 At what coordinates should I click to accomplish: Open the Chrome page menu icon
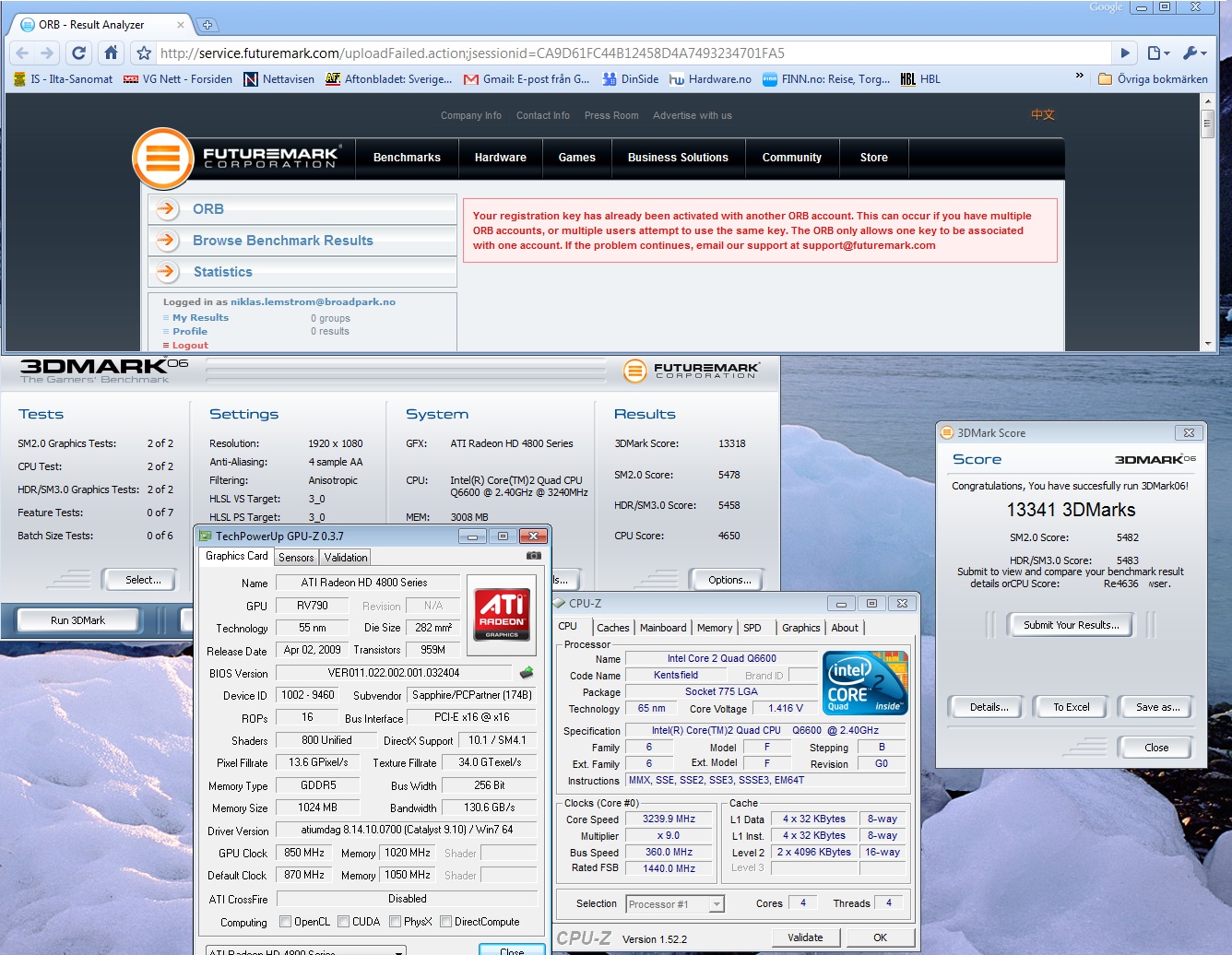pos(1158,53)
